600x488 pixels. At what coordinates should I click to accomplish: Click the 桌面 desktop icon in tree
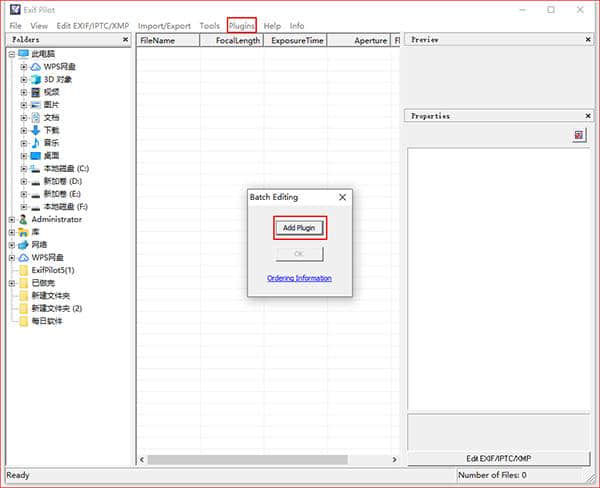click(x=36, y=156)
